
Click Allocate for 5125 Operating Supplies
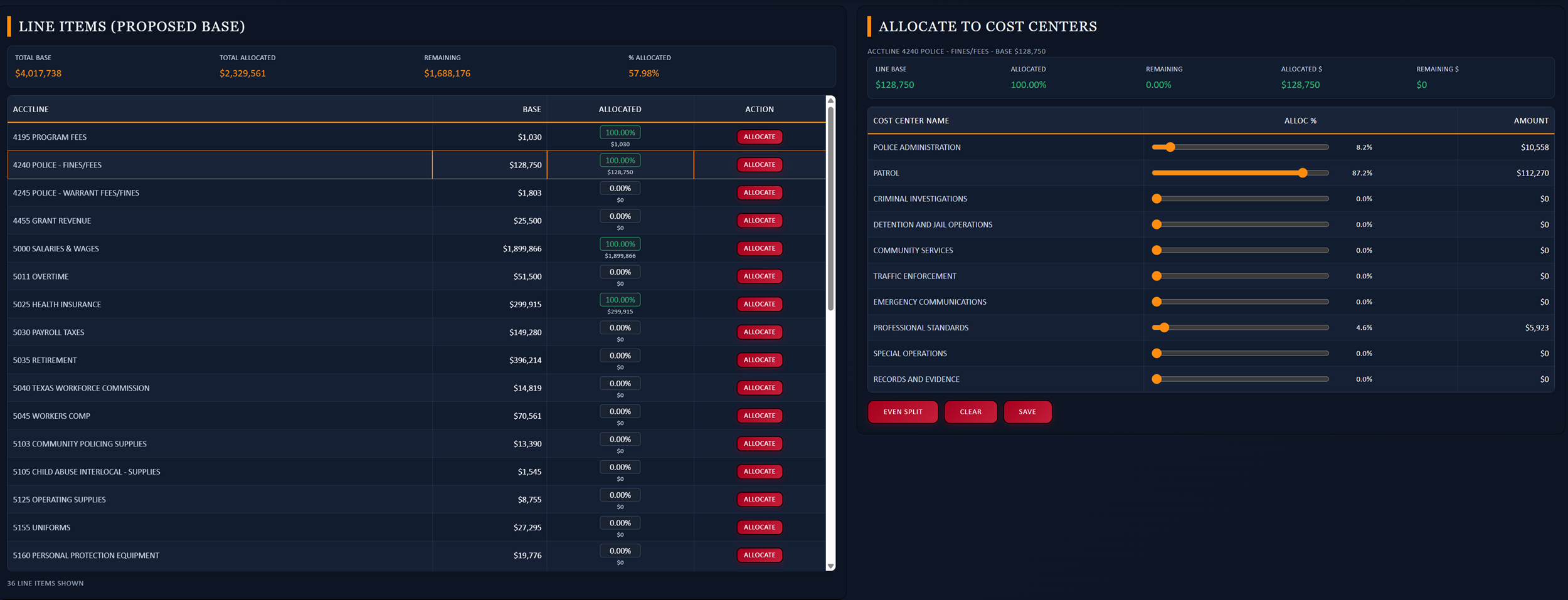(759, 500)
